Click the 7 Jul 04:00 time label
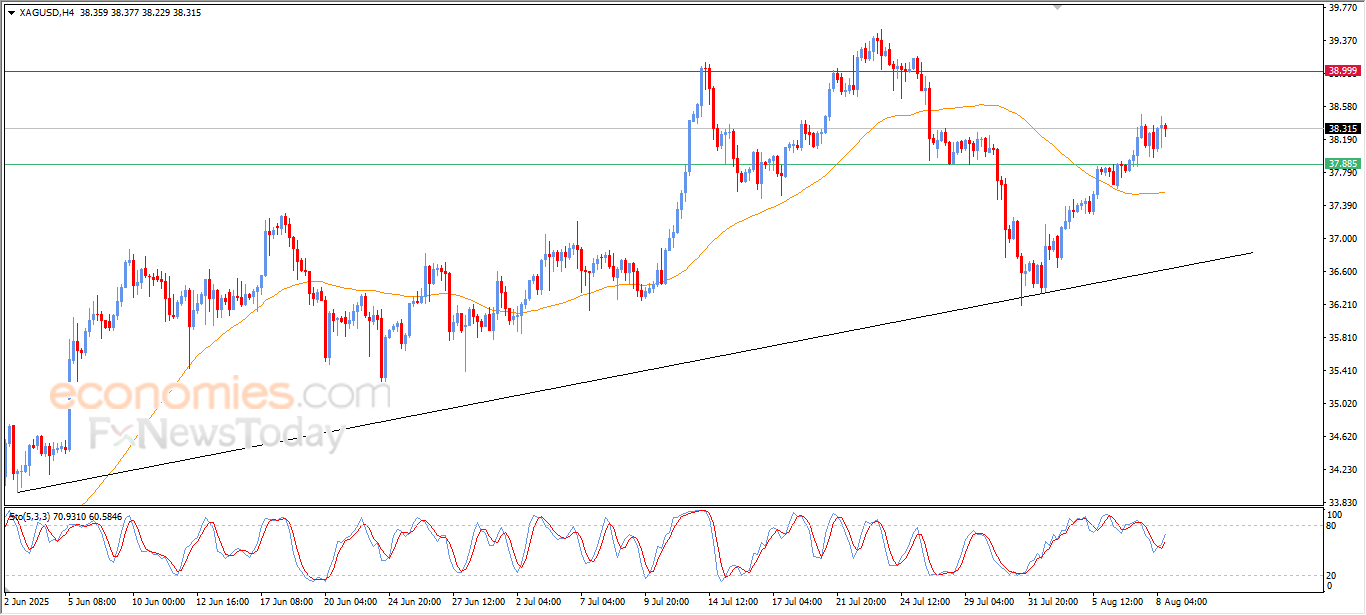Image resolution: width=1366 pixels, height=615 pixels. tap(604, 603)
